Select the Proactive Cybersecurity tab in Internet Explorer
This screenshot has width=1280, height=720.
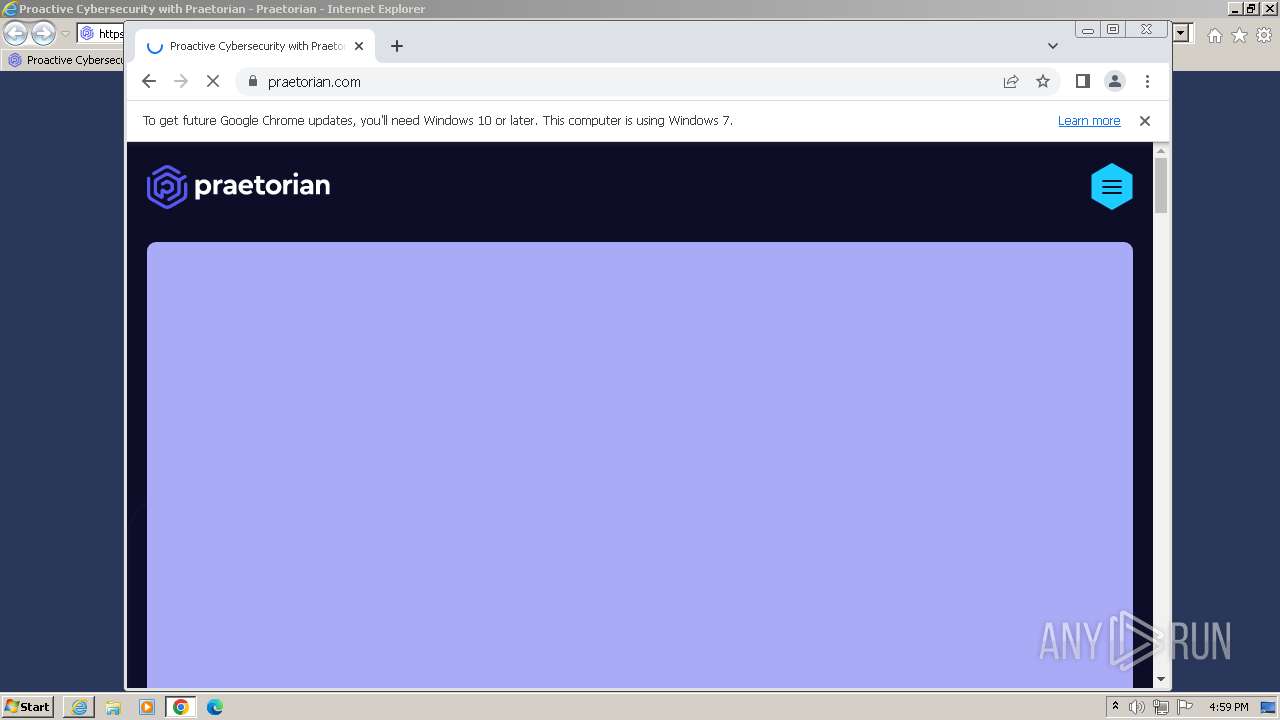click(x=64, y=60)
